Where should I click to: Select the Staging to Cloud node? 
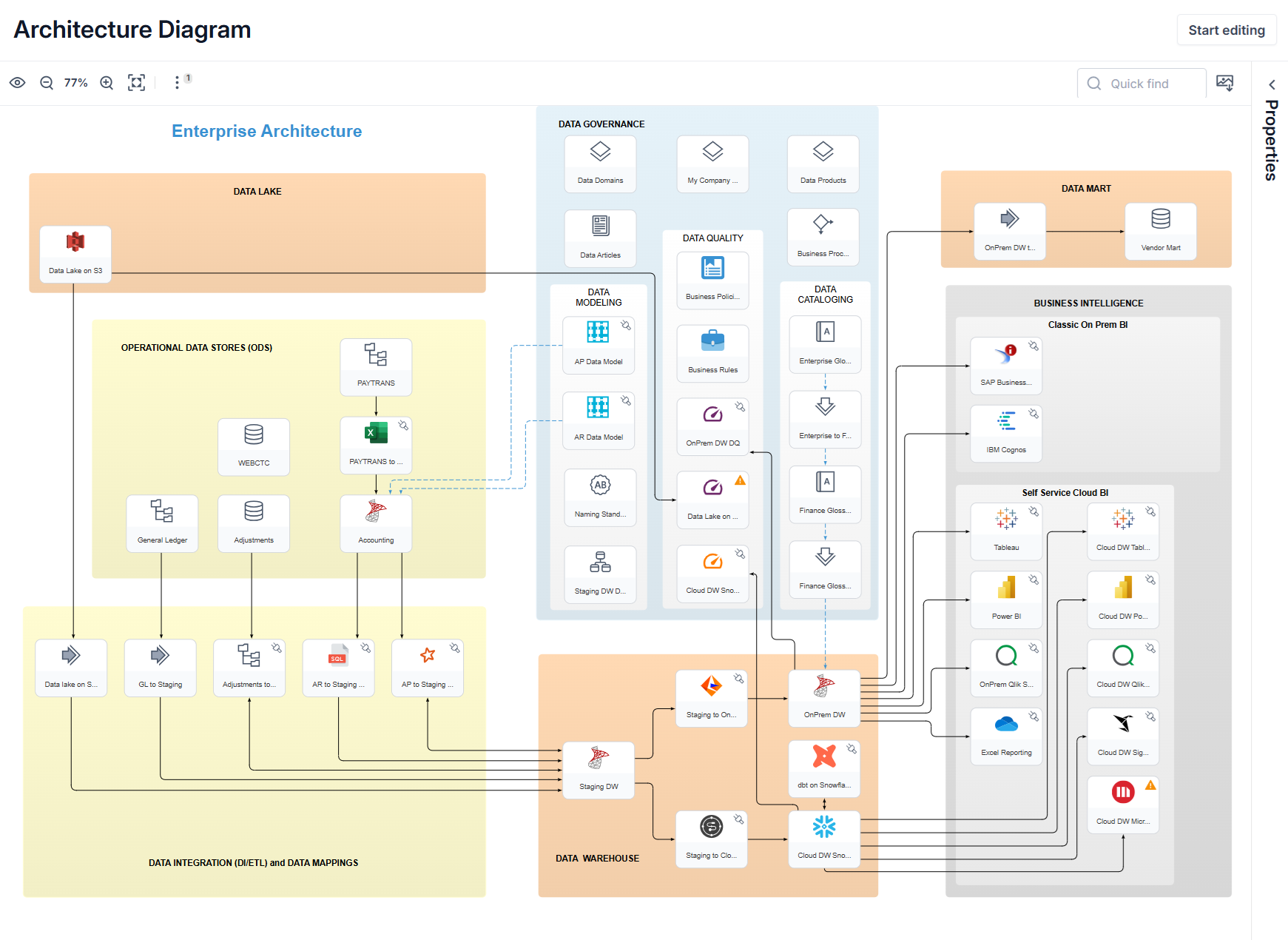coord(711,839)
